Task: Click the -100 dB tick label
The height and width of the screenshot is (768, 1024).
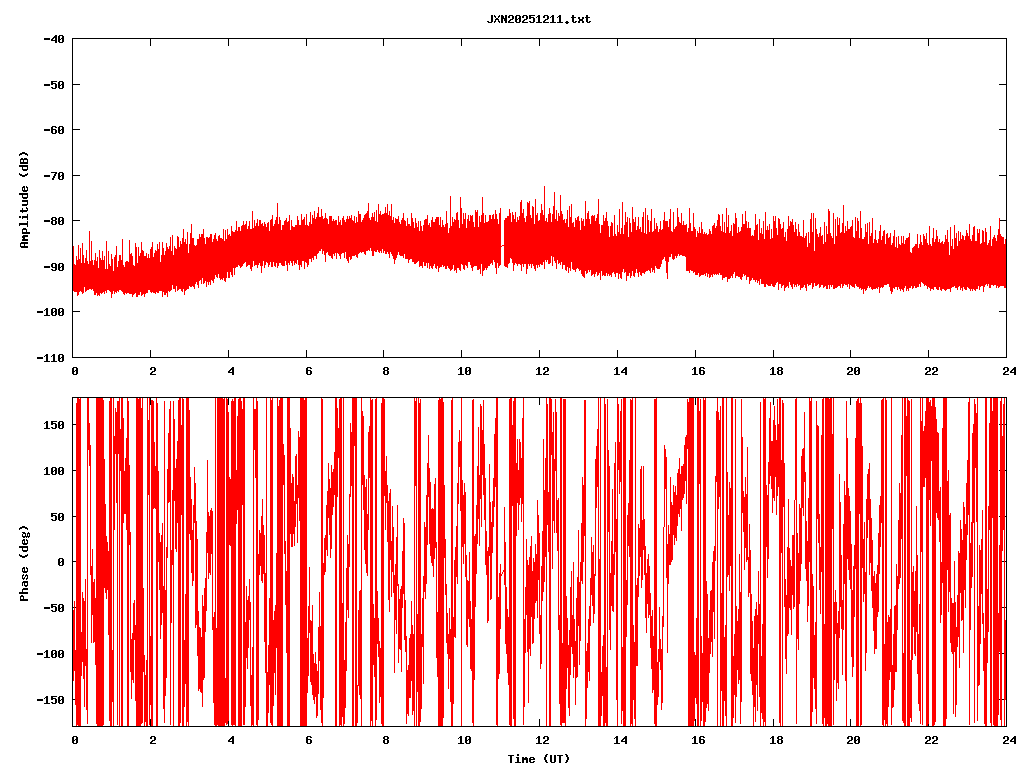Action: tap(51, 312)
